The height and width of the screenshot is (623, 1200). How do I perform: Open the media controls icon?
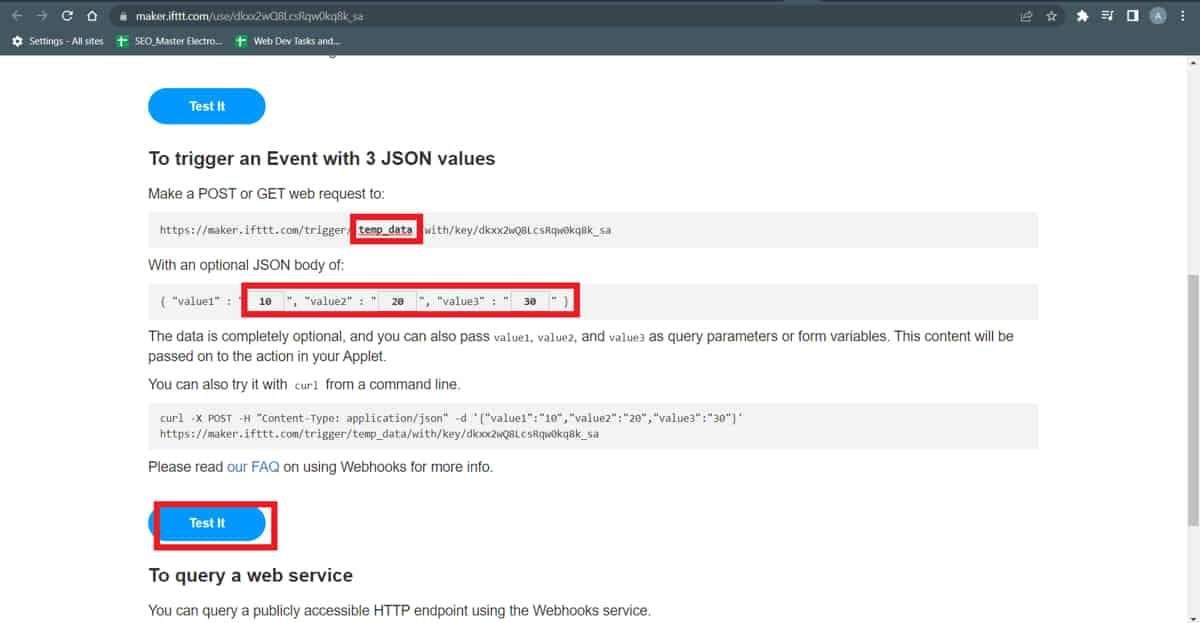tap(1107, 16)
